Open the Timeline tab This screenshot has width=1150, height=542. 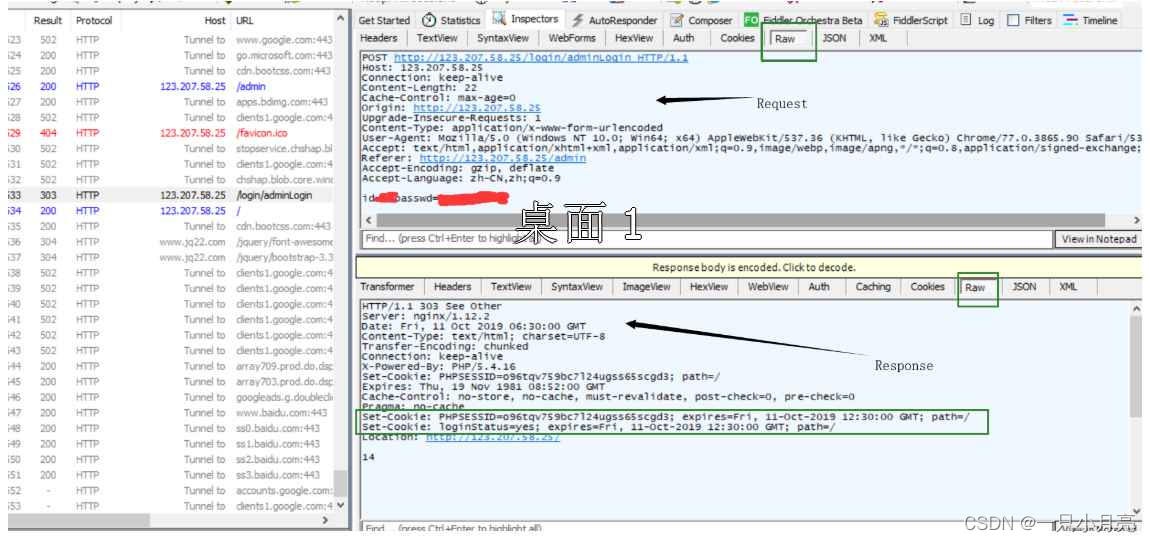click(x=1091, y=20)
